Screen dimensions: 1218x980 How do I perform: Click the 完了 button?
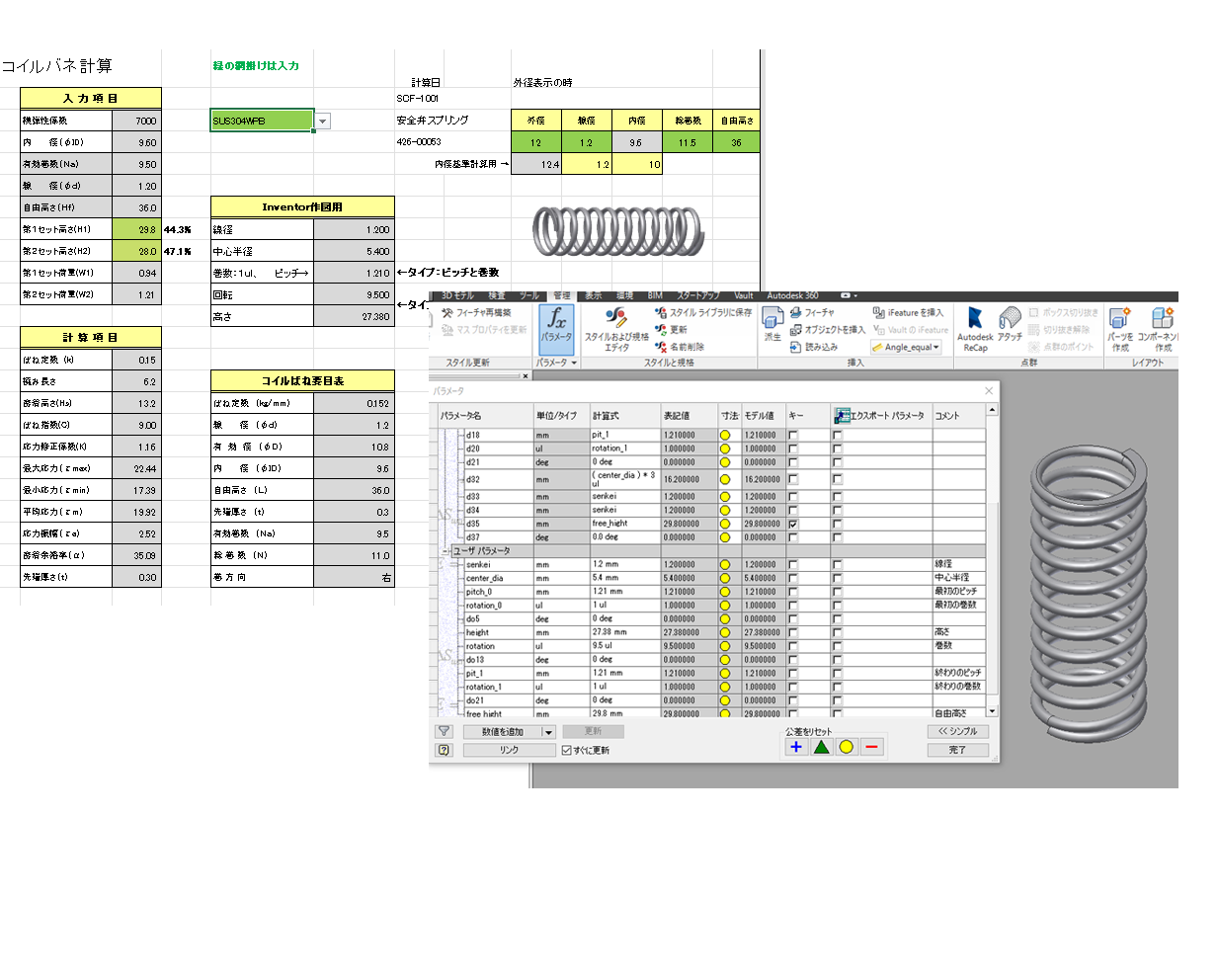(x=956, y=750)
